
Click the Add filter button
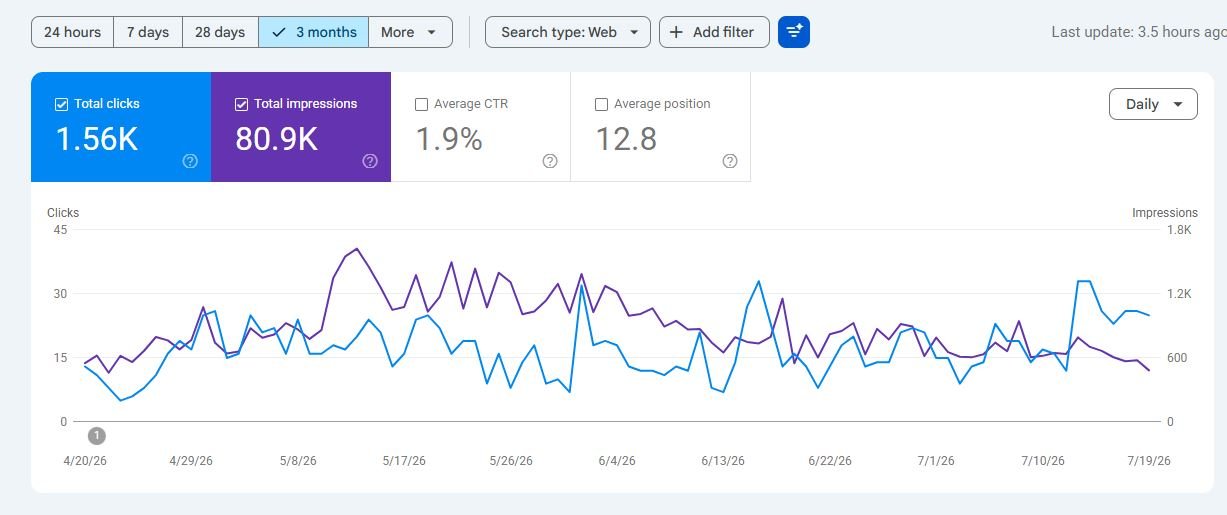(714, 32)
